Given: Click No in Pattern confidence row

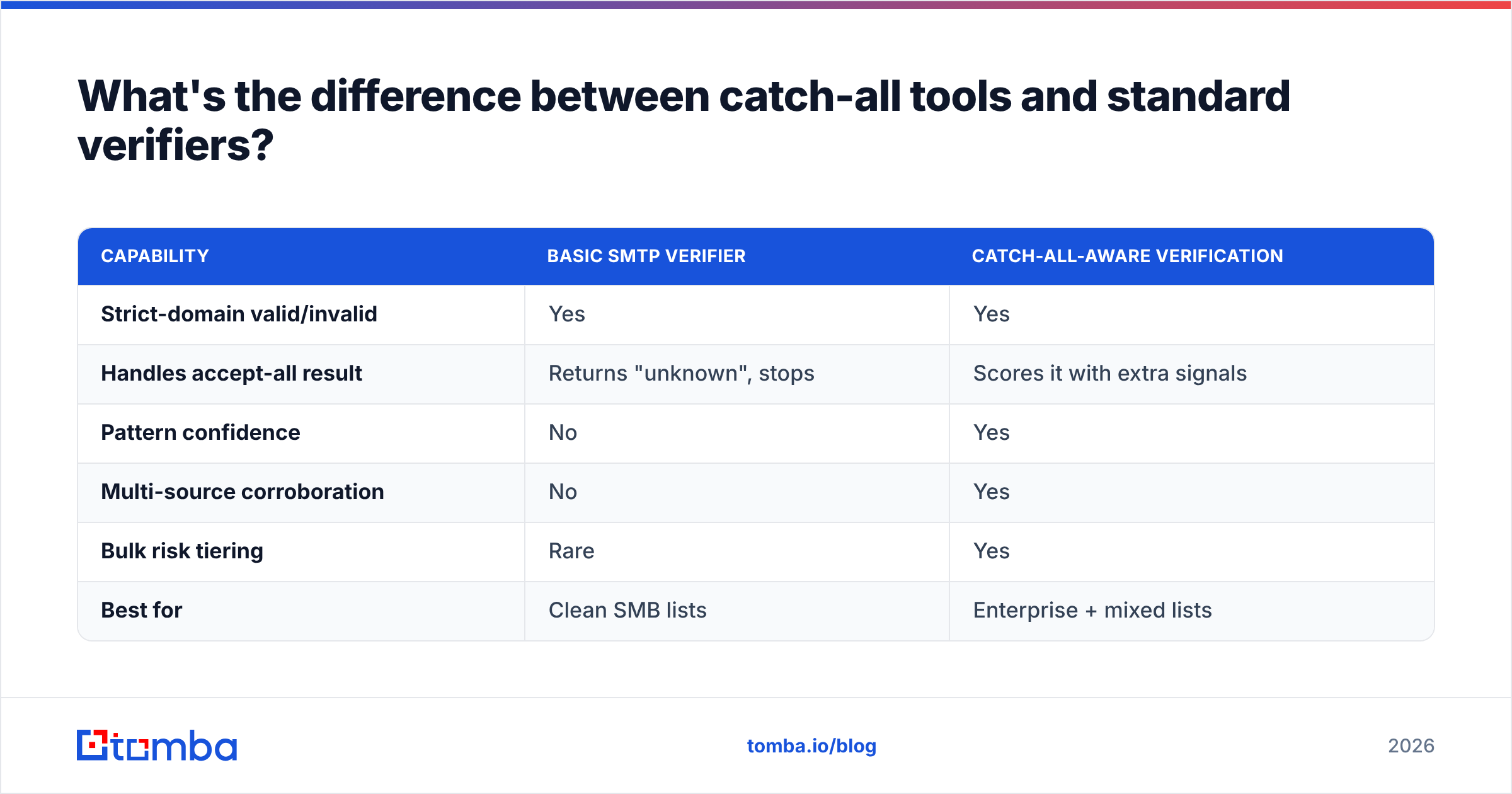Looking at the screenshot, I should coord(563,432).
